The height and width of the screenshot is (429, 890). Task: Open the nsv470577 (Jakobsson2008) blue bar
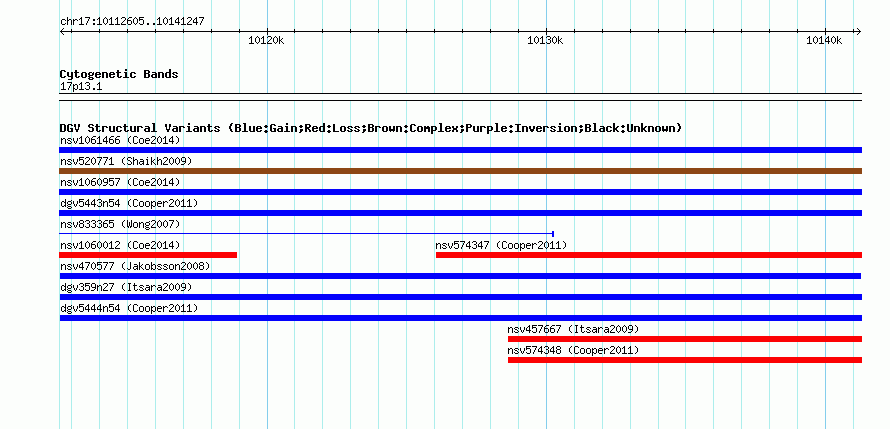[460, 276]
